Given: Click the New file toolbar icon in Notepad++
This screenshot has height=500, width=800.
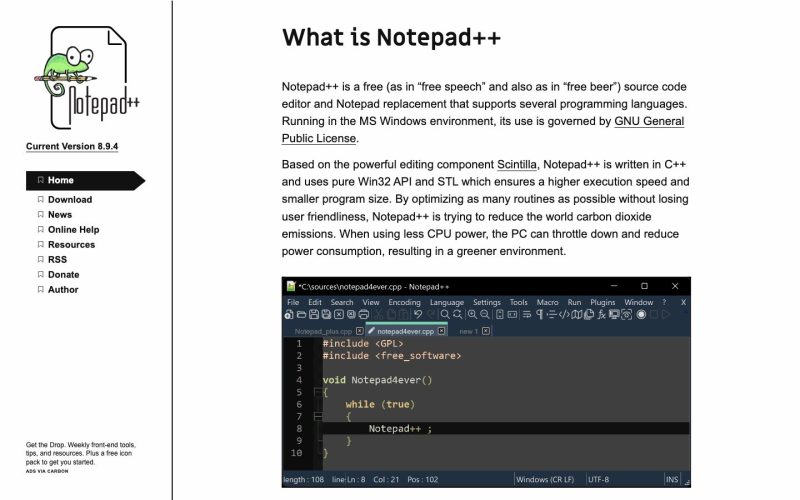Looking at the screenshot, I should [289, 314].
